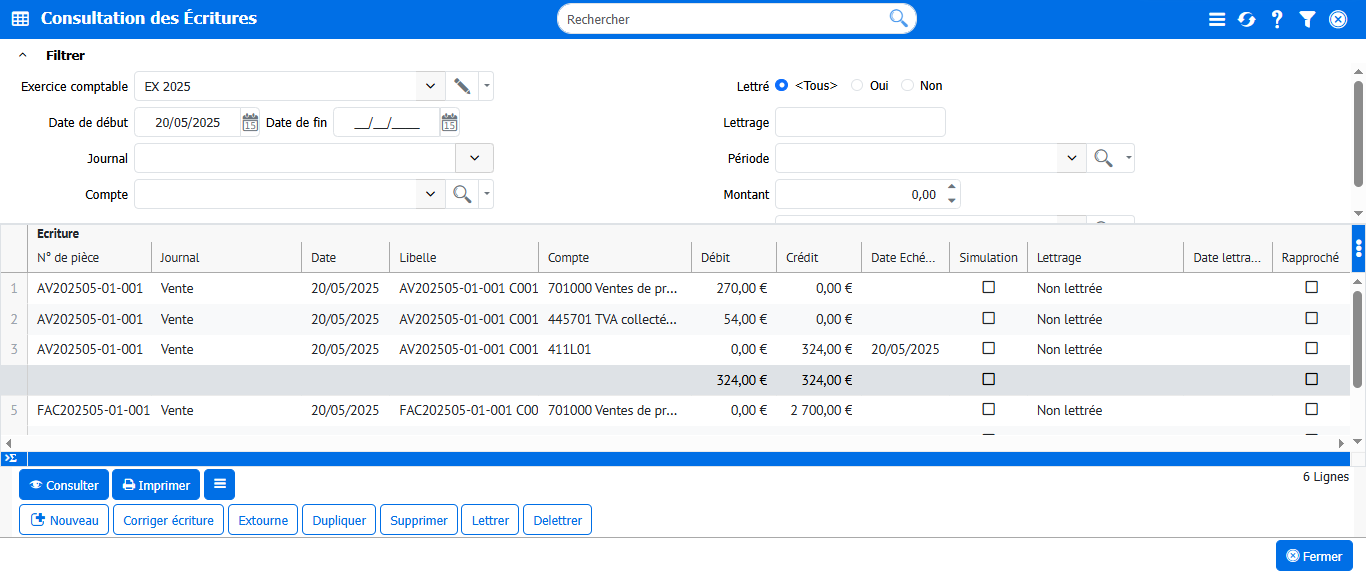Select the Non radio for Lettré
Viewport: 1366px width, 572px height.
tap(908, 86)
